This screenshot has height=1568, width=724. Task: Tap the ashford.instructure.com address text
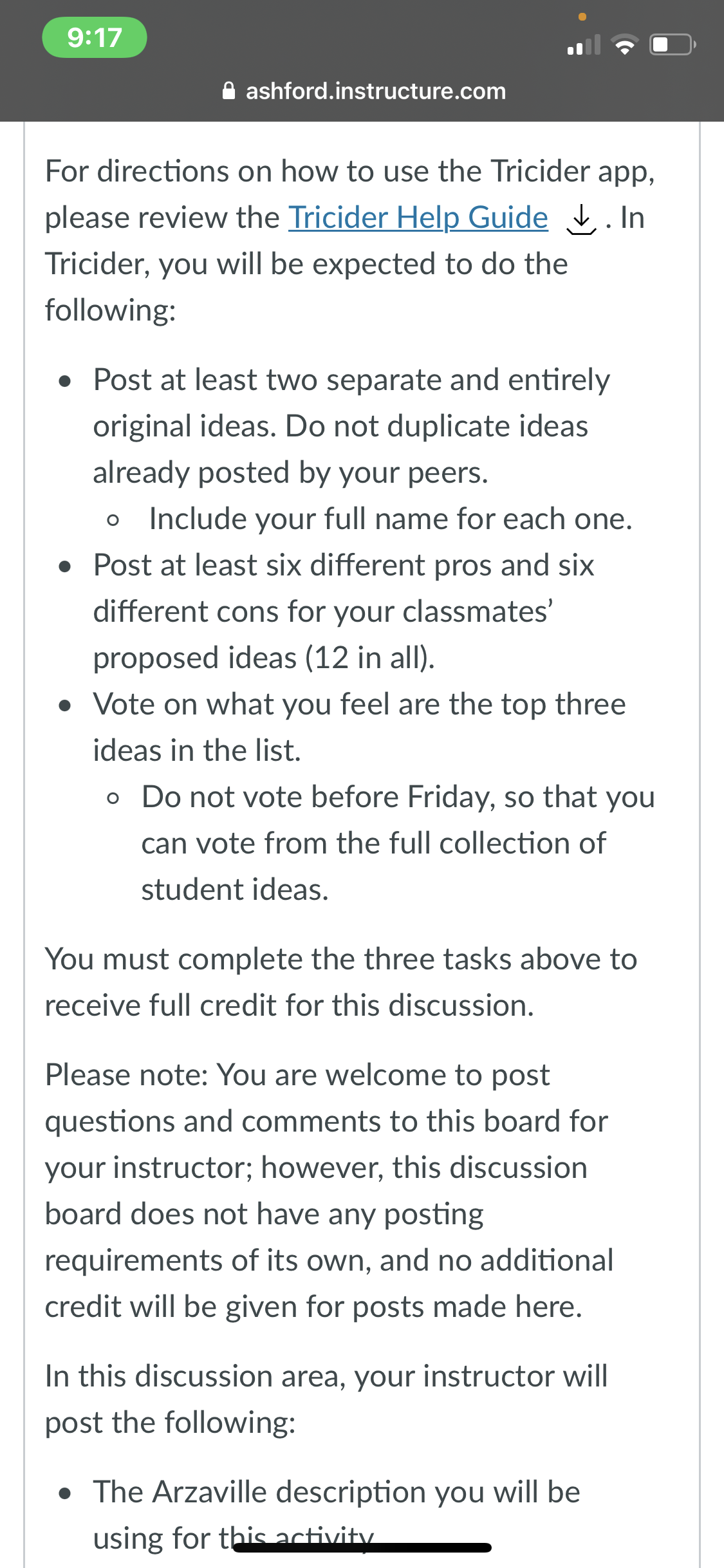click(376, 91)
